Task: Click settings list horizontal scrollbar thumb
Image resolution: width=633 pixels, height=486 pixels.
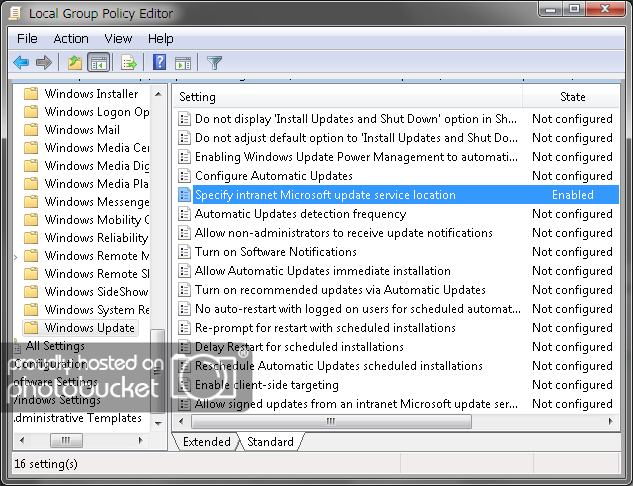Action: click(331, 421)
